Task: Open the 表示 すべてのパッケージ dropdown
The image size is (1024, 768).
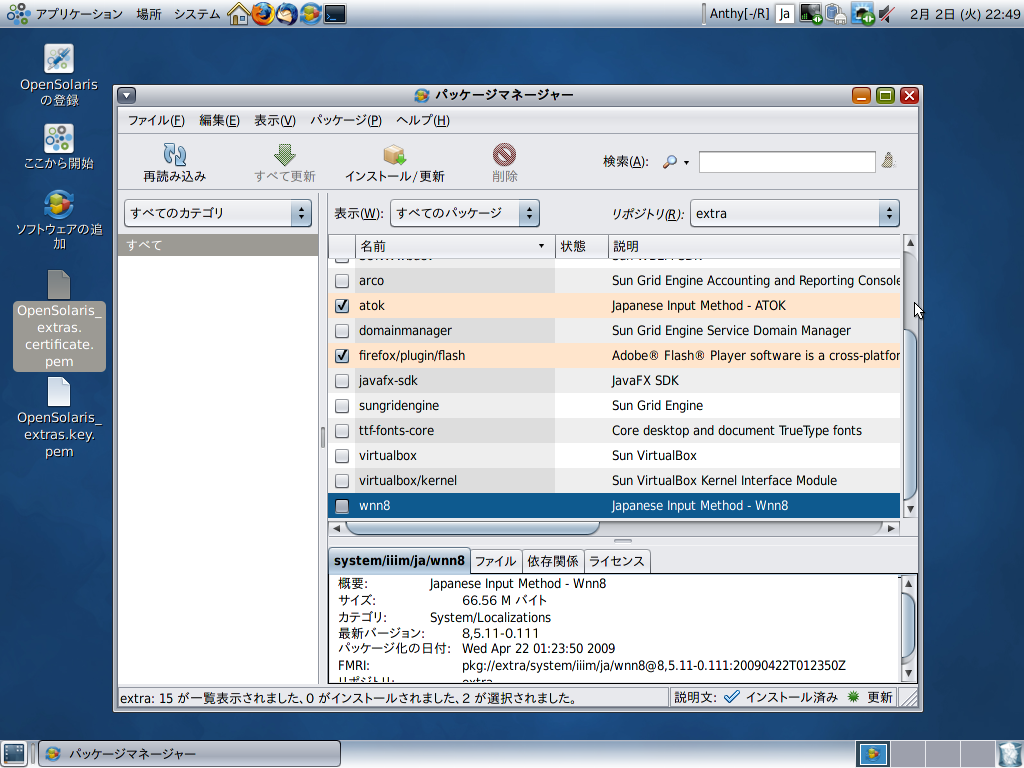Action: [464, 213]
